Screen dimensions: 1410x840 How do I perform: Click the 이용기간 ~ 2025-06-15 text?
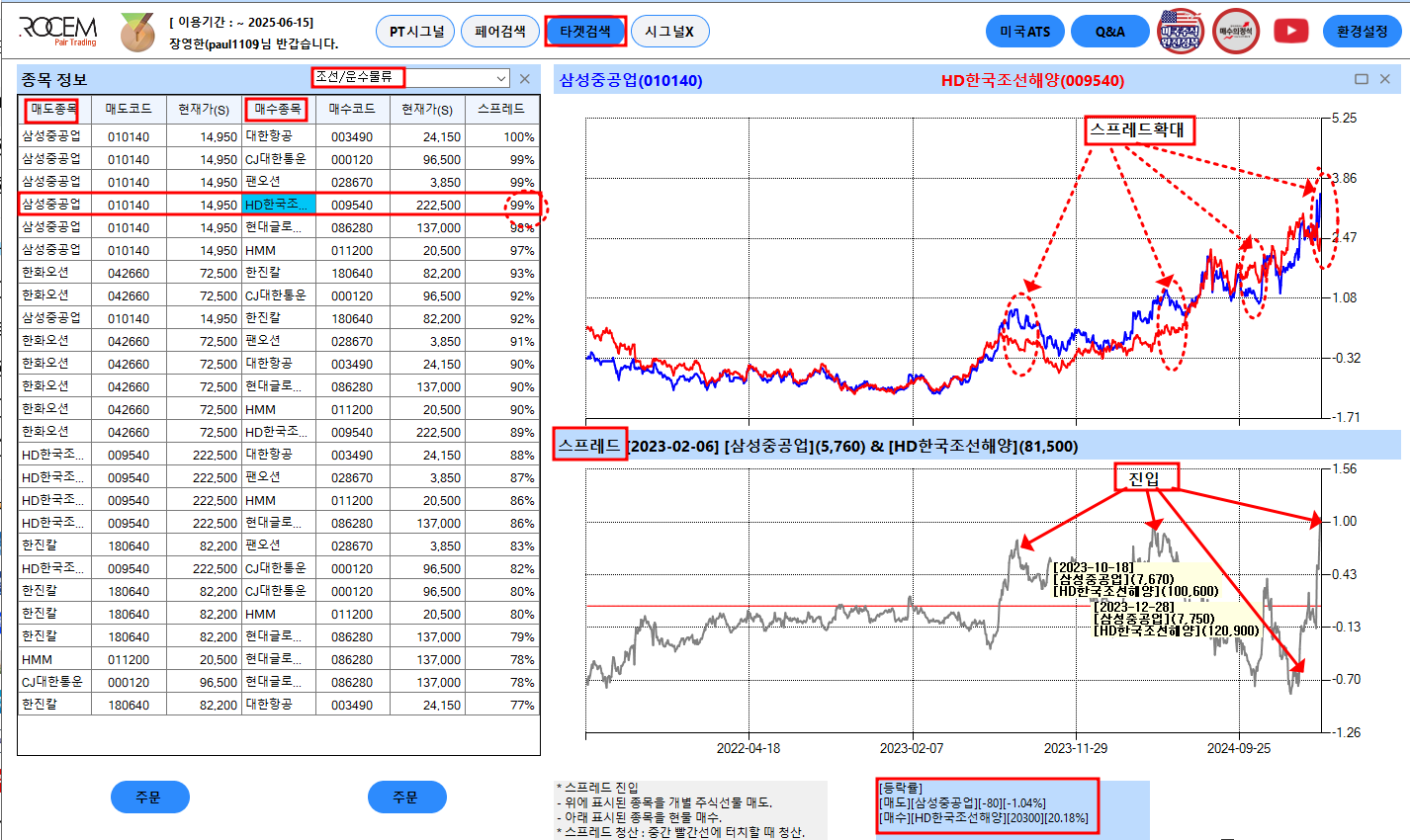[x=241, y=22]
